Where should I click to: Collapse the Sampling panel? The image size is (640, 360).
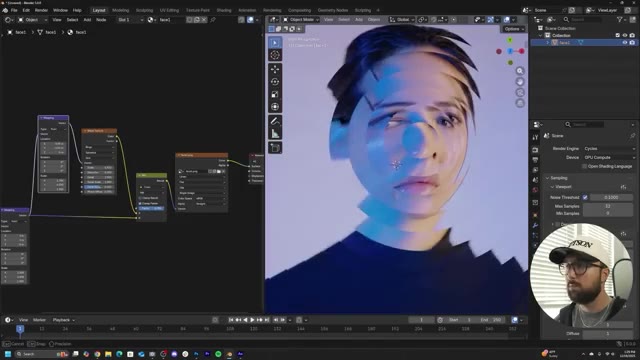tap(547, 178)
